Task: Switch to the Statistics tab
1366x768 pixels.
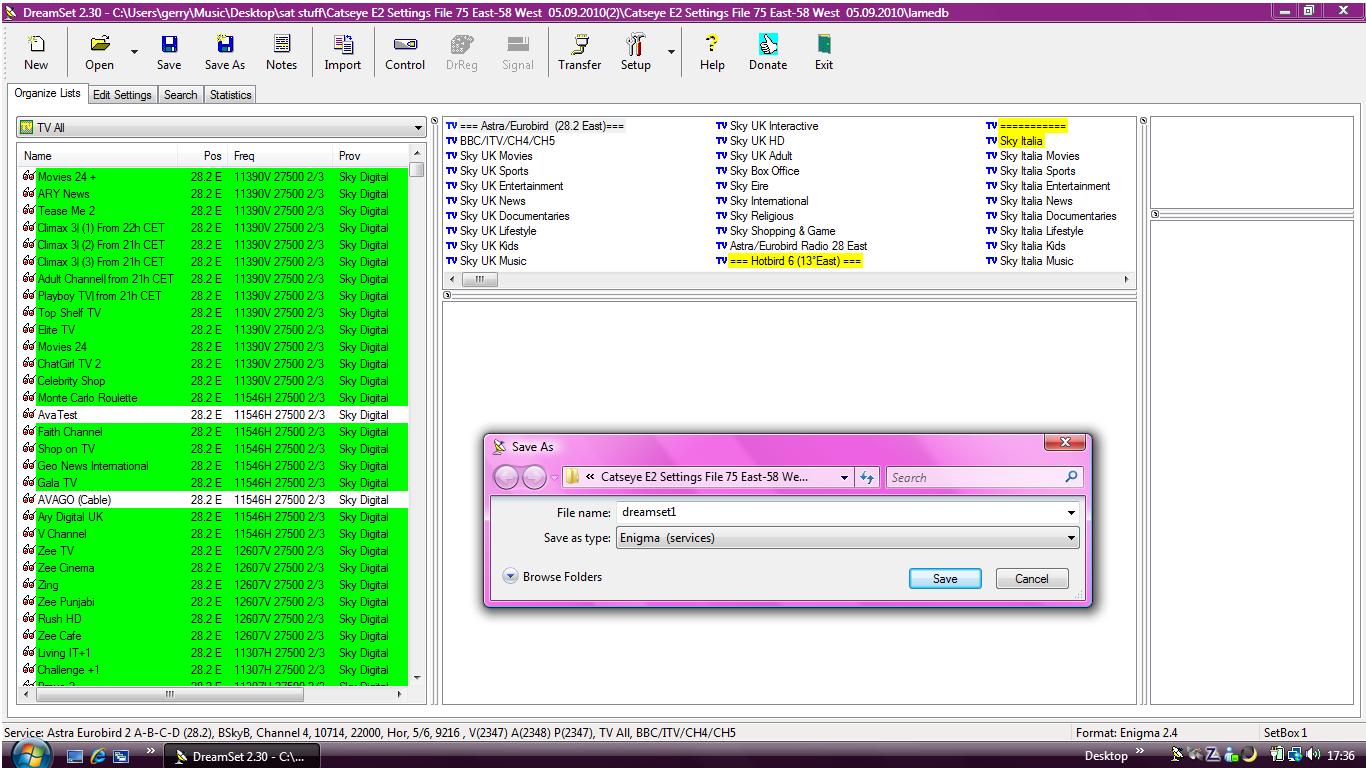Action: [x=230, y=94]
